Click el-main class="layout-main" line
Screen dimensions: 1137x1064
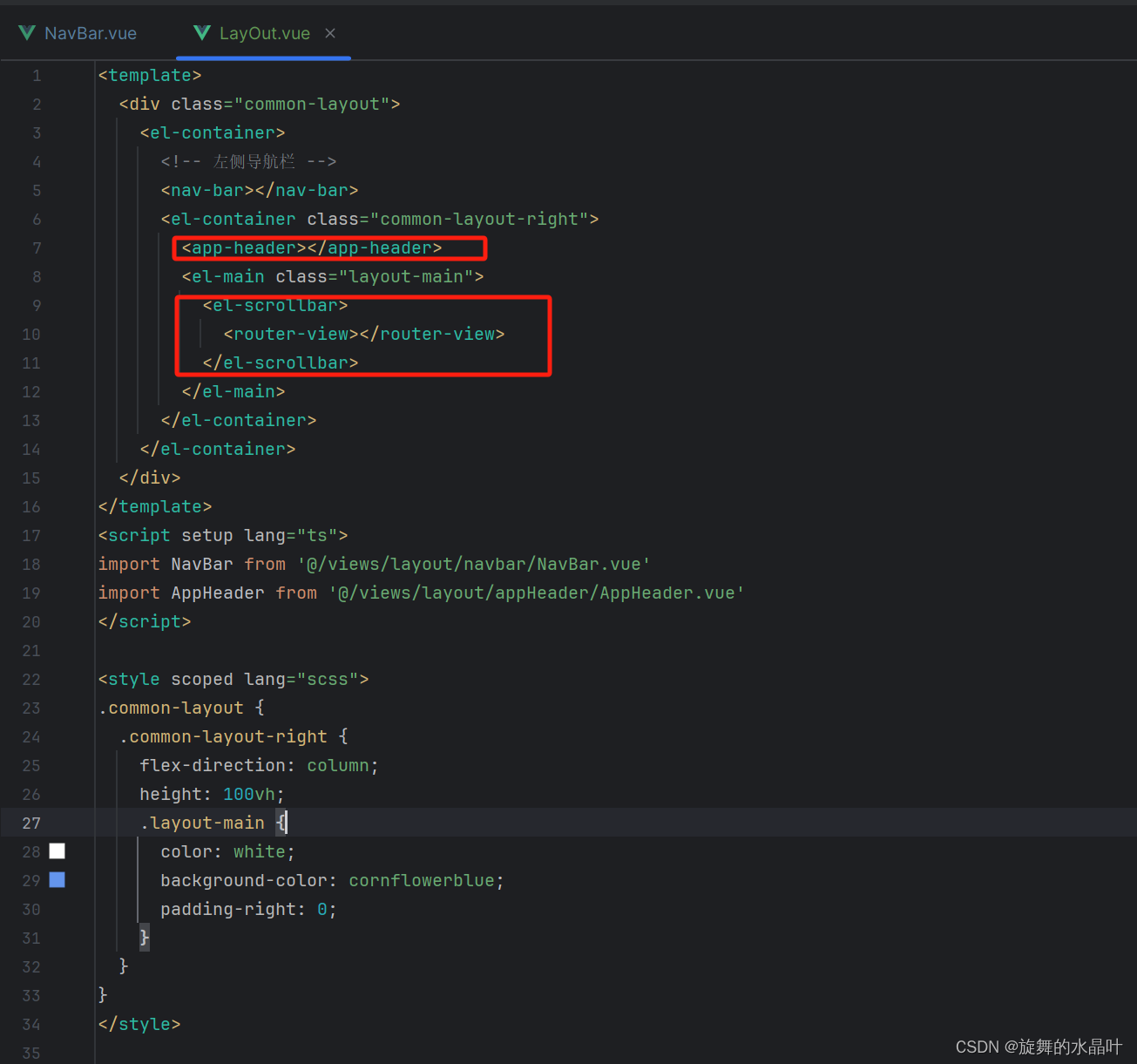pyautogui.click(x=333, y=276)
